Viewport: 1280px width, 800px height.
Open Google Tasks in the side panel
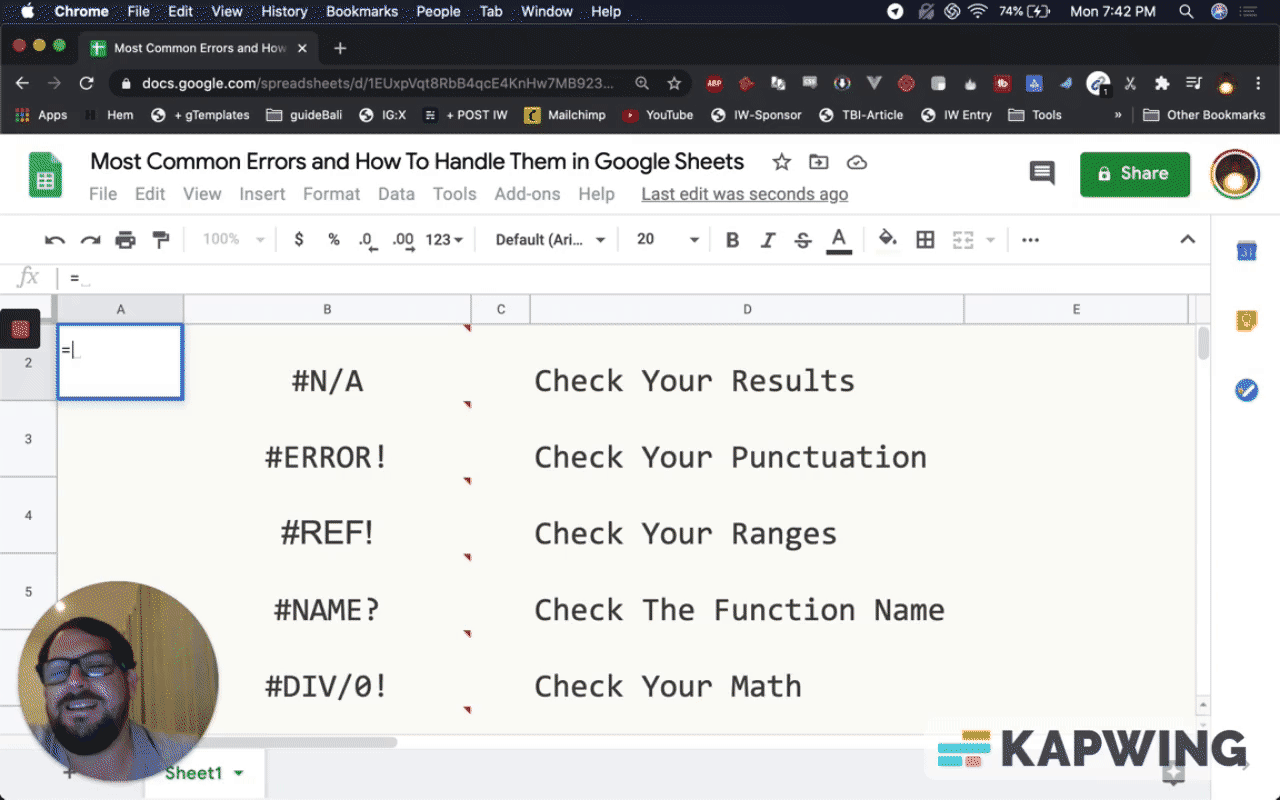tap(1246, 390)
